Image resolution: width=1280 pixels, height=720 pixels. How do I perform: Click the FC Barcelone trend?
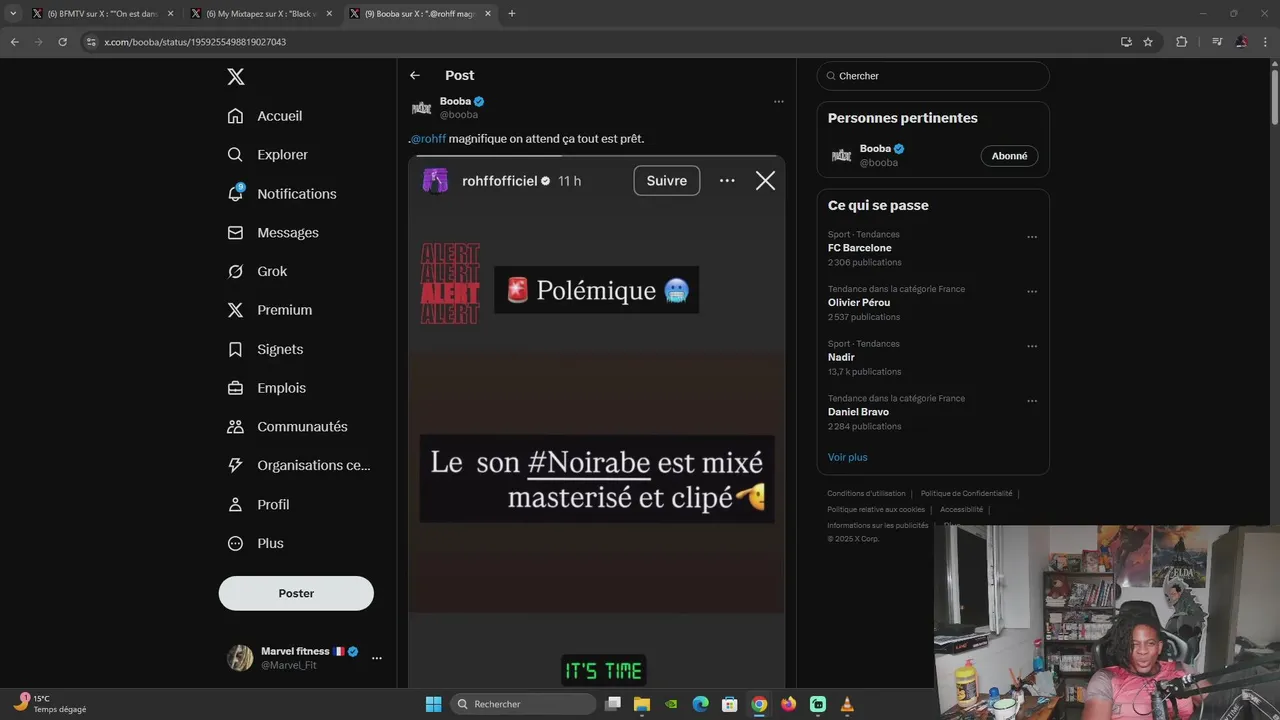tap(860, 248)
